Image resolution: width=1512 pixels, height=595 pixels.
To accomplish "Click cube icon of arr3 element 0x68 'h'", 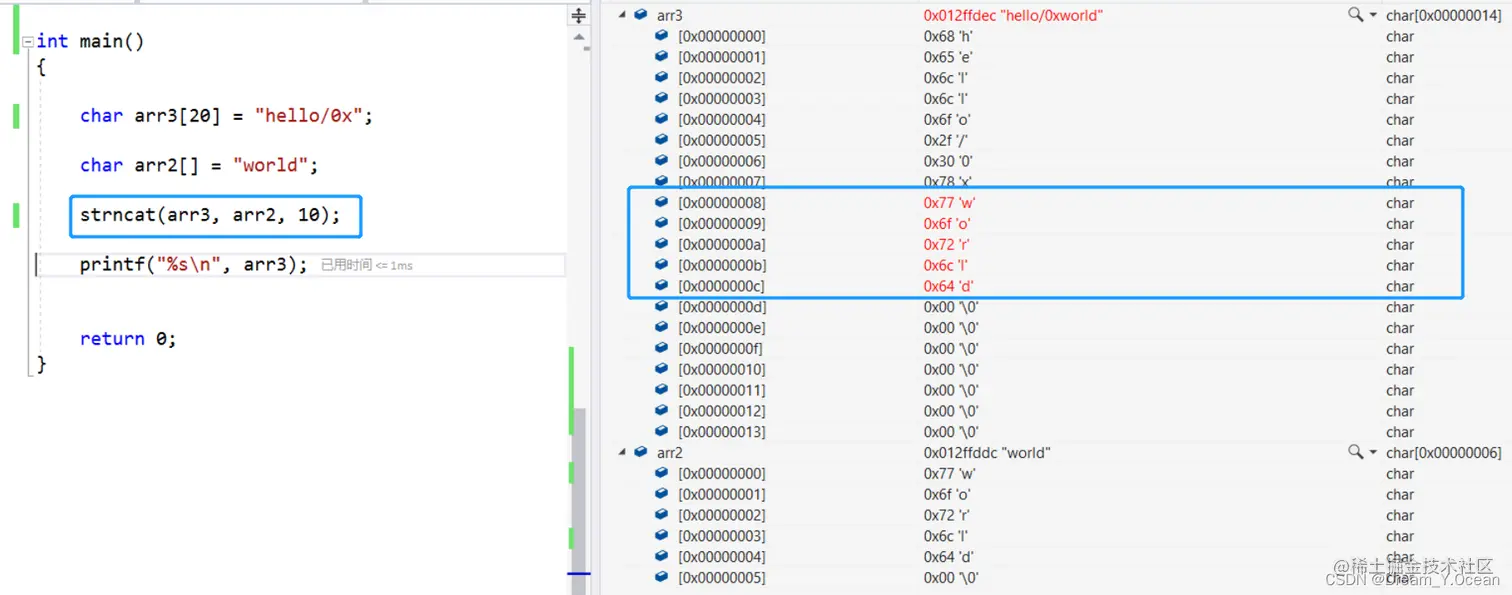I will tap(661, 36).
